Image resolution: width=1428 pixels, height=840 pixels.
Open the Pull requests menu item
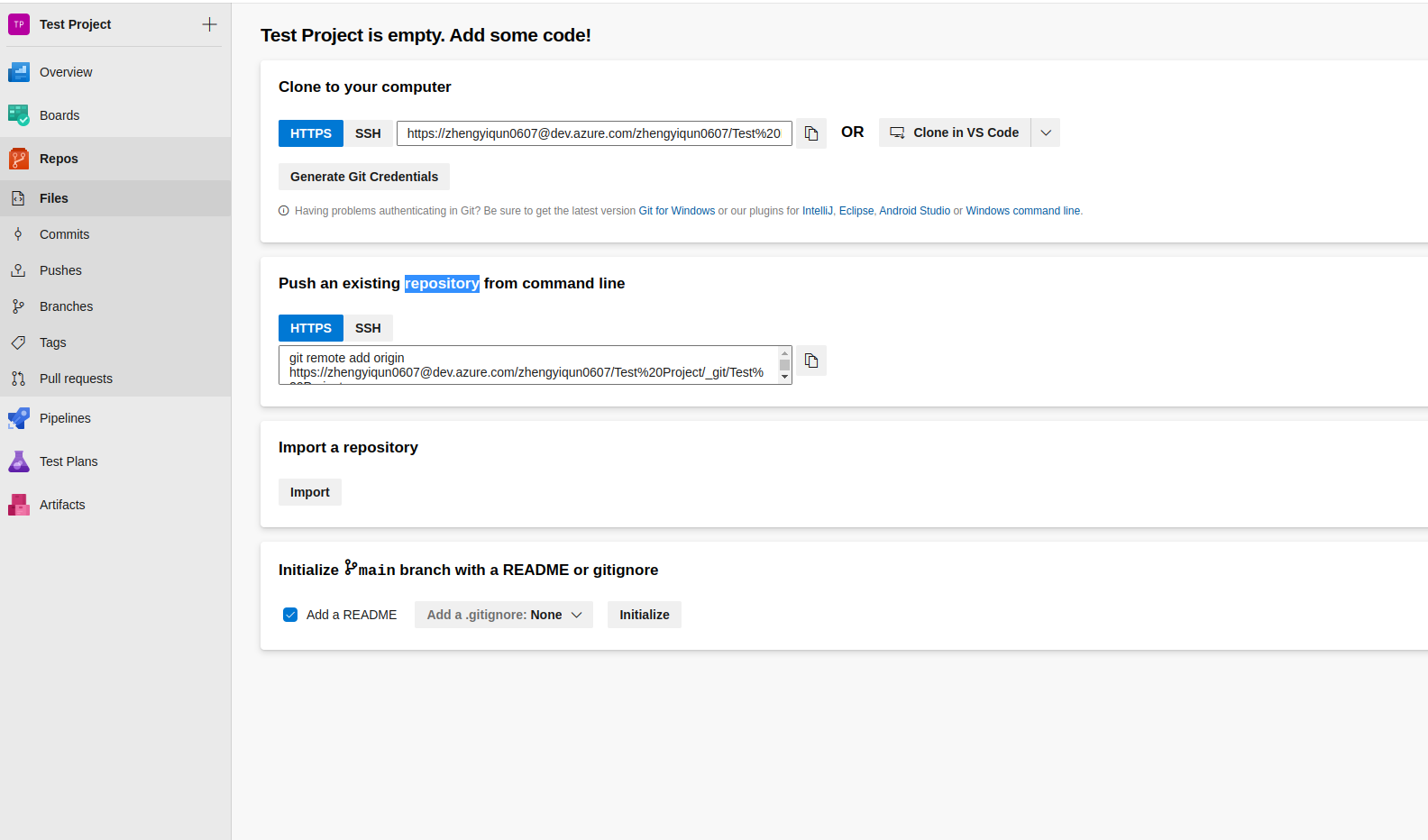point(115,379)
